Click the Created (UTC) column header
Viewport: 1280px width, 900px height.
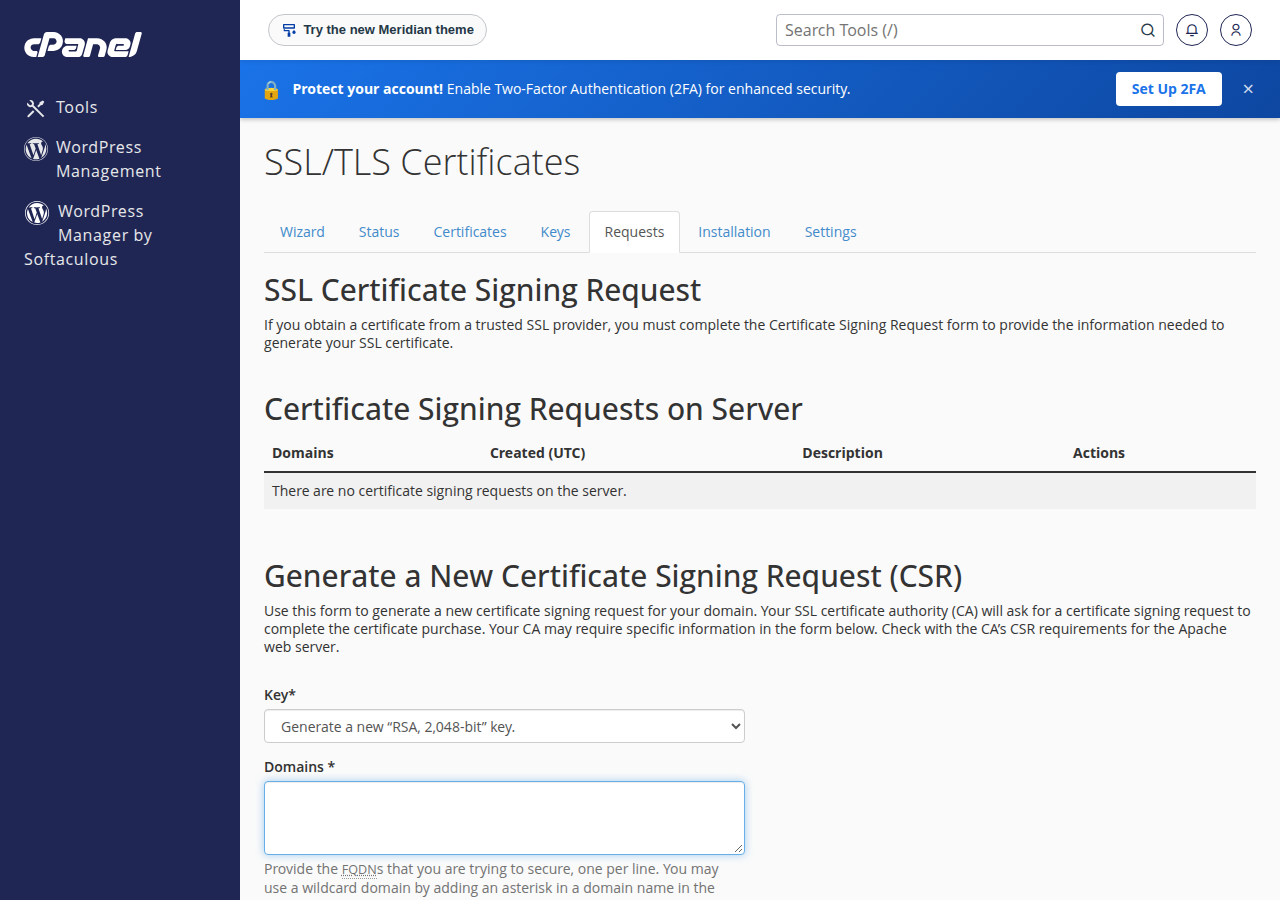tap(538, 453)
